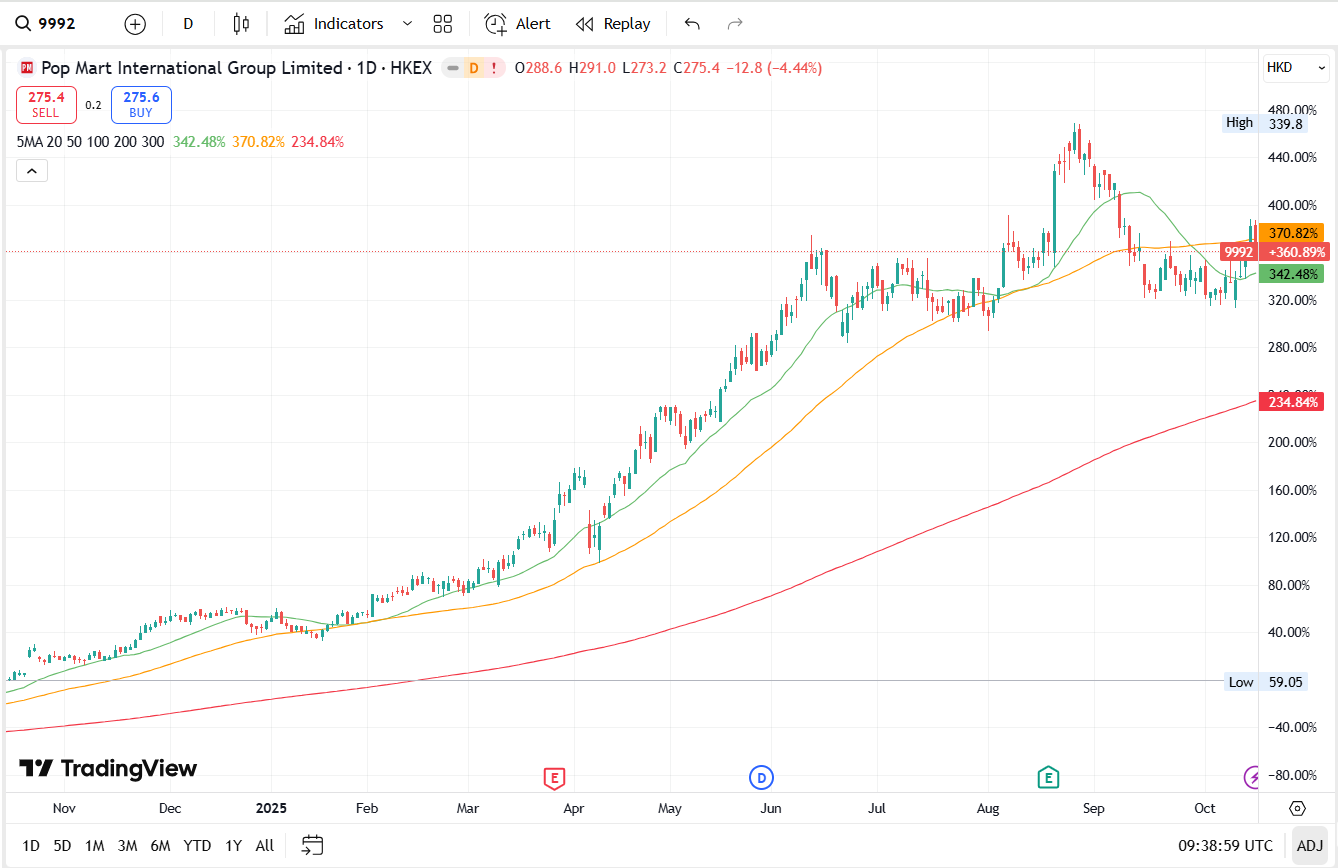
Task: Select the 5MA 20 50 100 200 300 indicator legend
Action: 90,142
